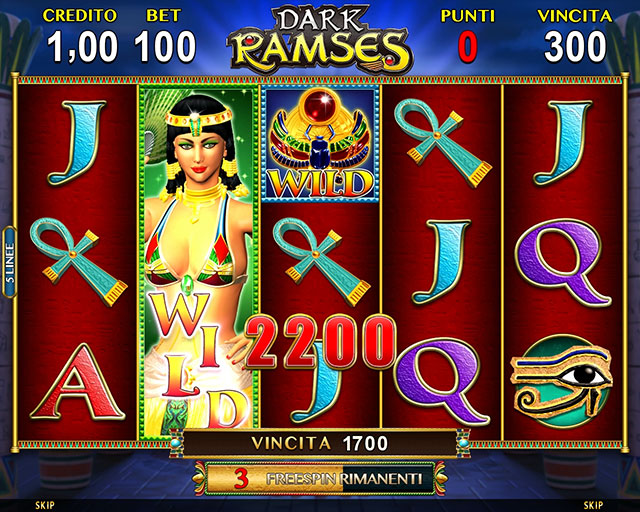Click the ankh symbol in middle of reel three
Image resolution: width=640 pixels, height=512 pixels.
pos(322,261)
